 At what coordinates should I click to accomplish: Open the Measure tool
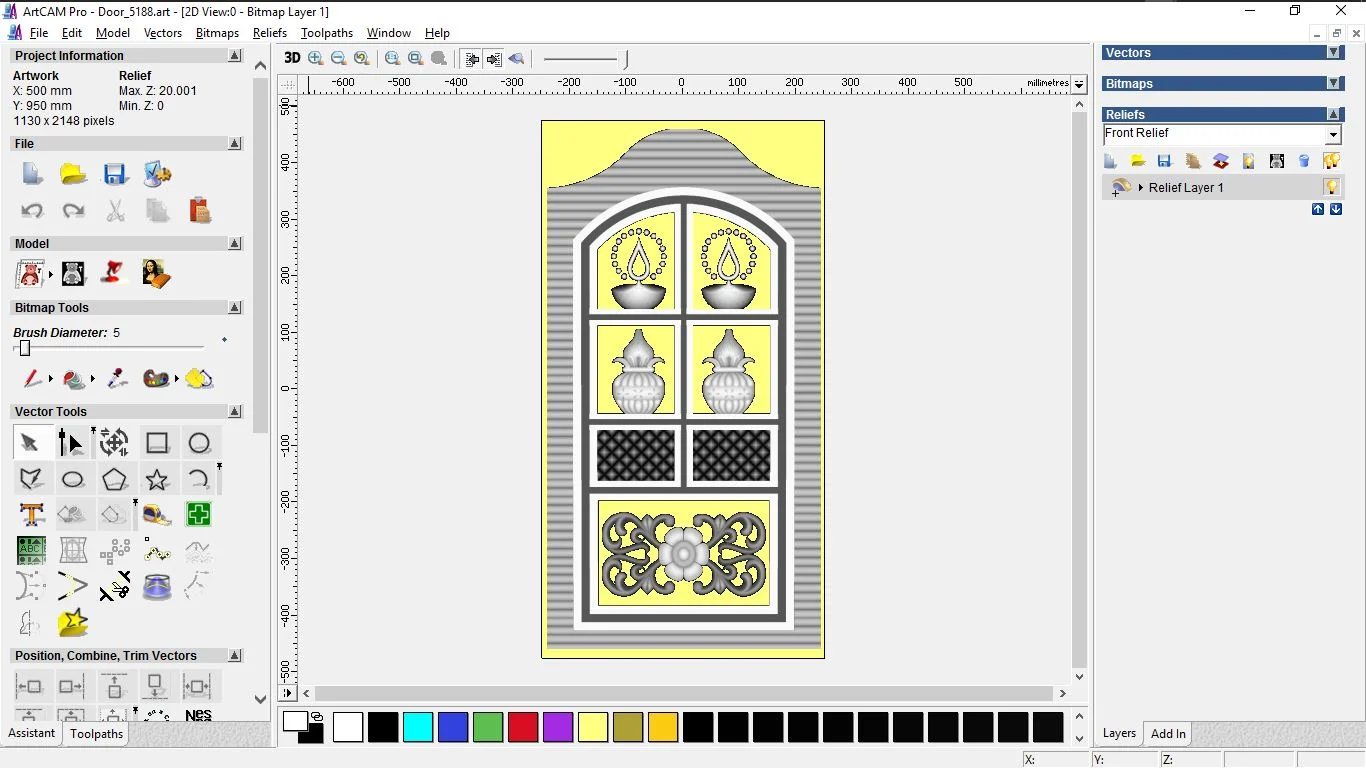click(x=157, y=515)
